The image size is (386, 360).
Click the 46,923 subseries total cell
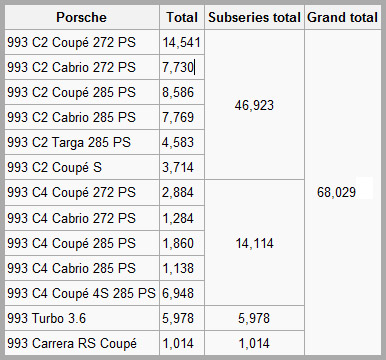pyautogui.click(x=254, y=105)
